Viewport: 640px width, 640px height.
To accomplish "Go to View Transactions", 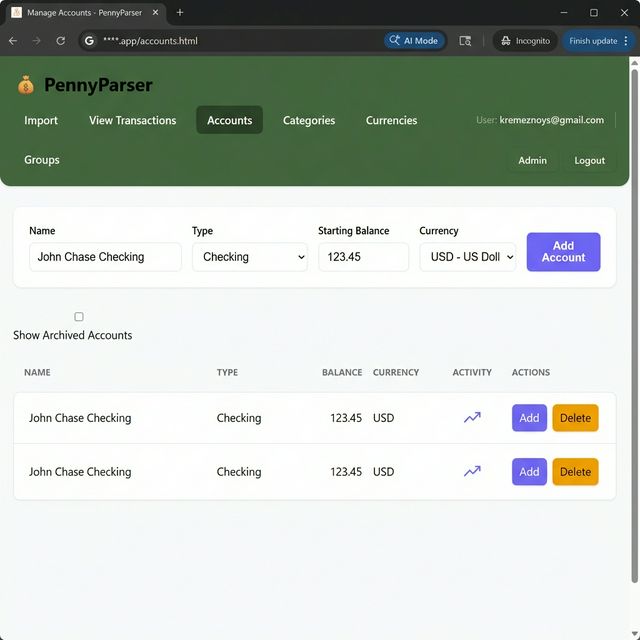I will pos(133,120).
